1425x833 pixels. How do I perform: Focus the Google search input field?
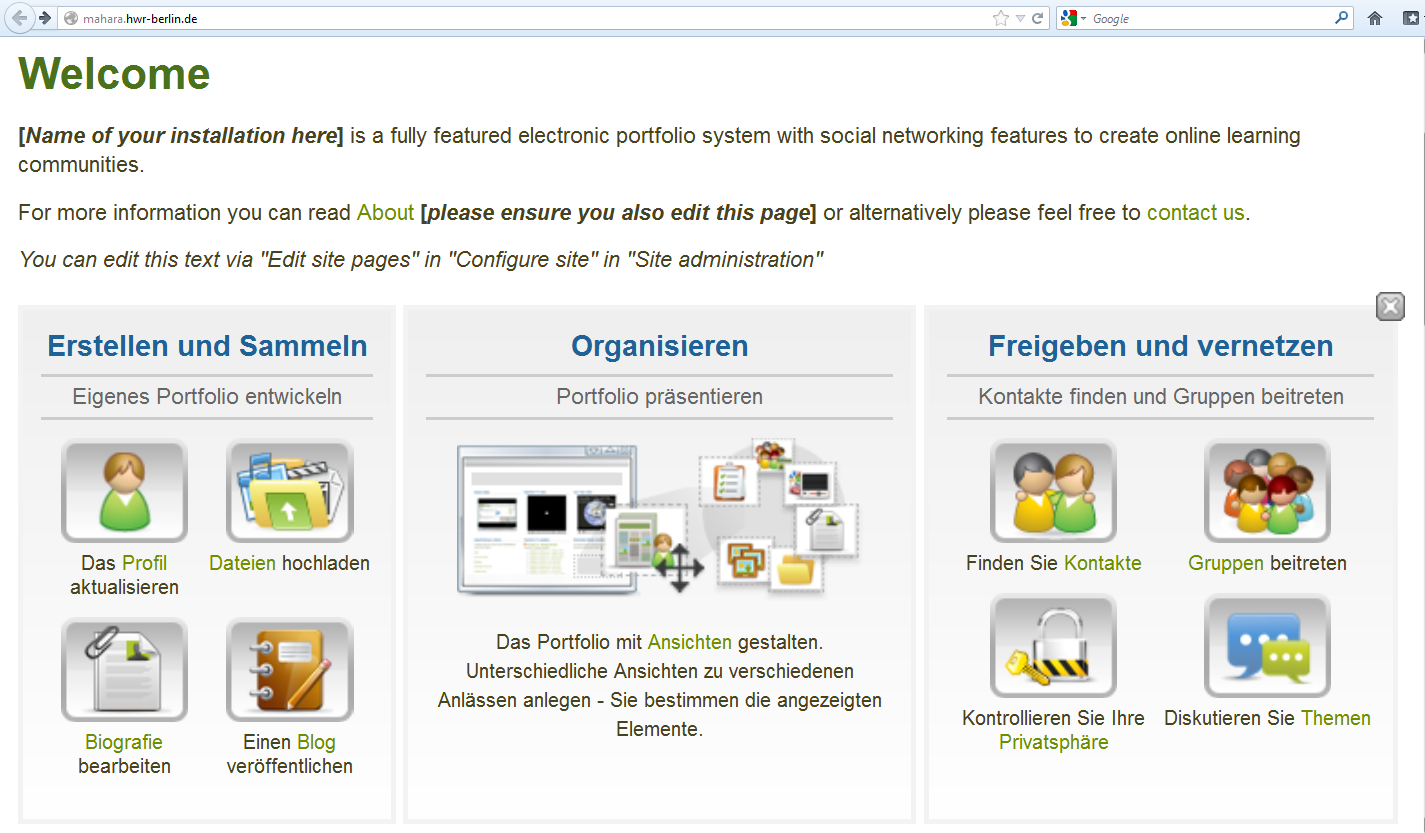[x=1210, y=18]
